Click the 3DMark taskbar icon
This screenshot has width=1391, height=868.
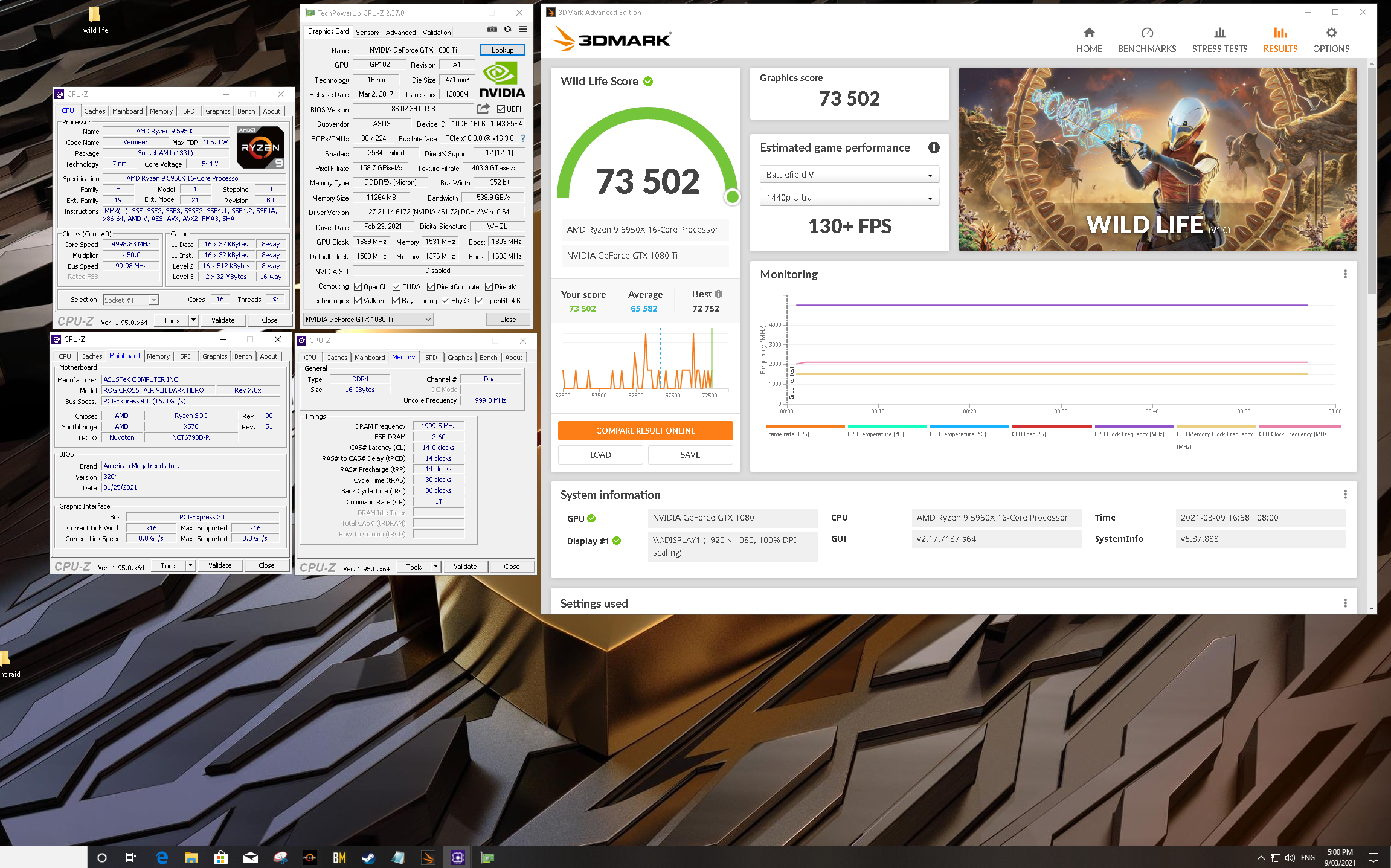point(428,857)
